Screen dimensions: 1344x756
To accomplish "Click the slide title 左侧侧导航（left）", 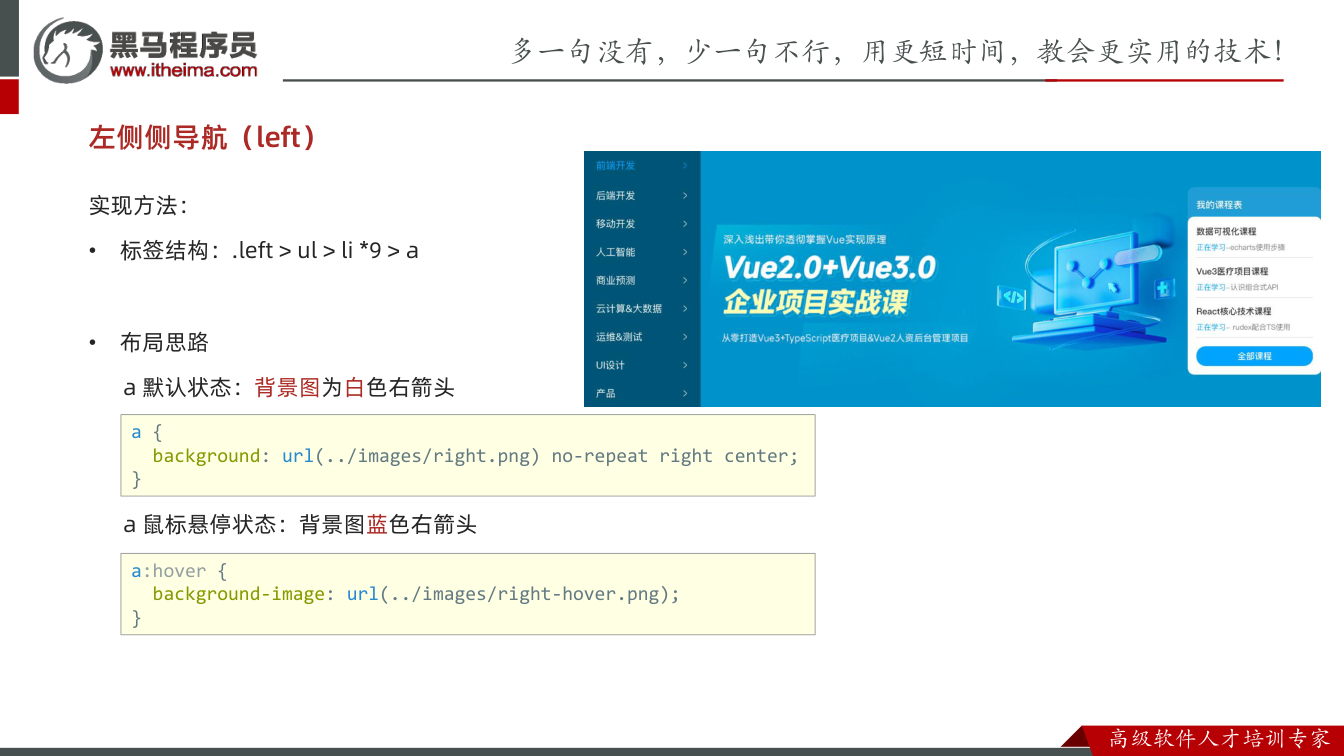I will click(204, 137).
